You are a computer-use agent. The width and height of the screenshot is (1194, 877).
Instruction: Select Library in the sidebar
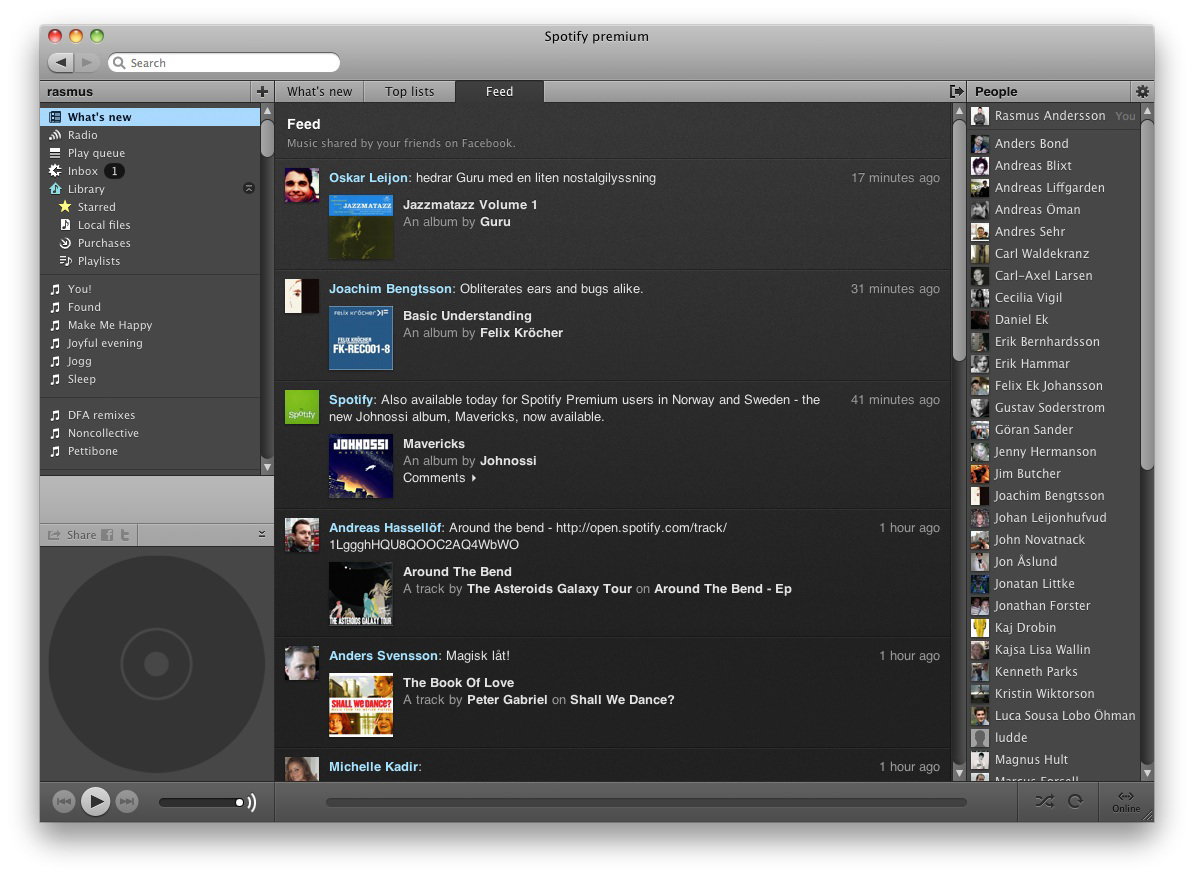149,189
